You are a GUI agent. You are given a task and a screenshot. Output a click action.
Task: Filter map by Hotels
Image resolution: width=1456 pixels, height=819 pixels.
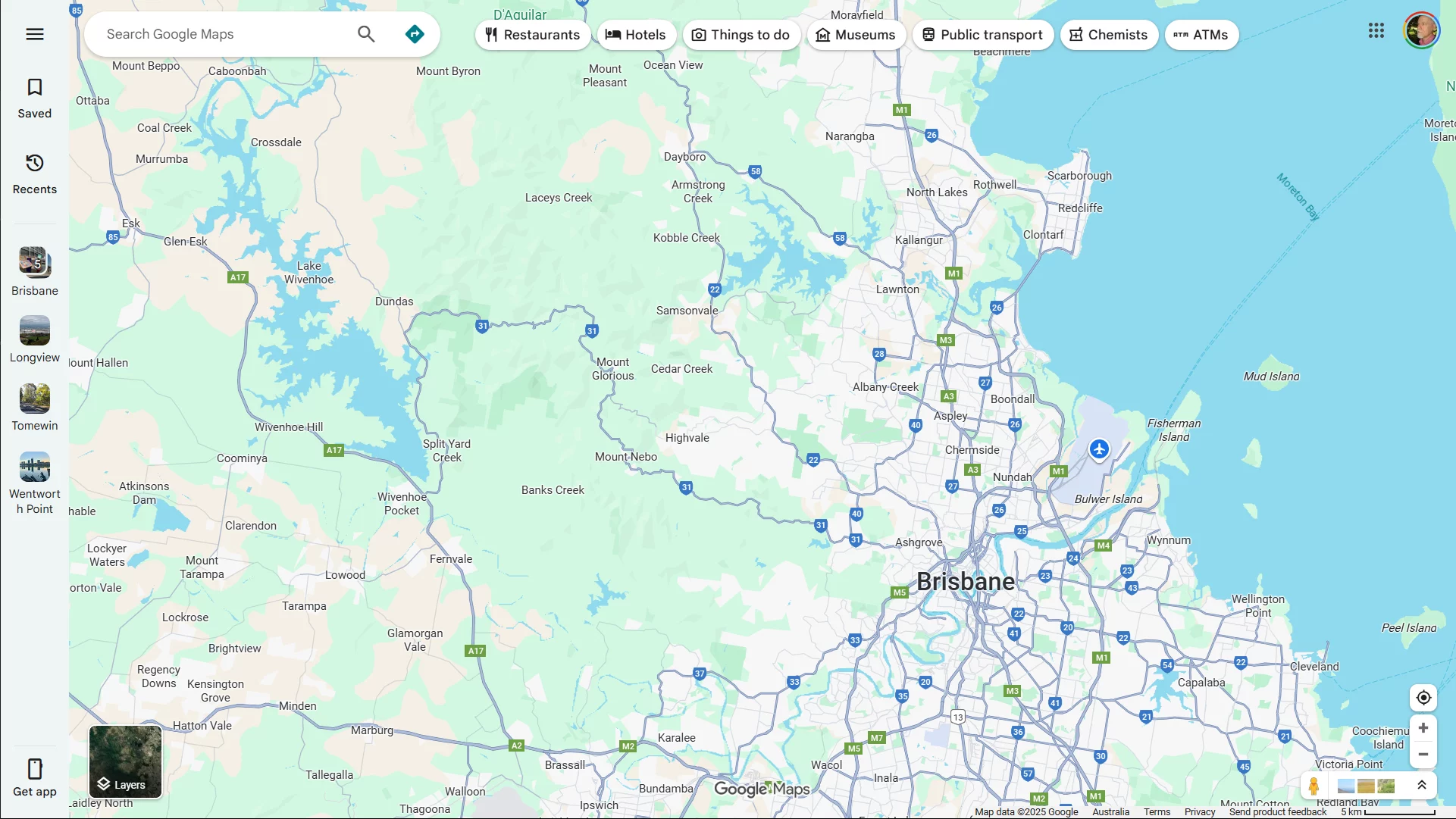click(636, 35)
